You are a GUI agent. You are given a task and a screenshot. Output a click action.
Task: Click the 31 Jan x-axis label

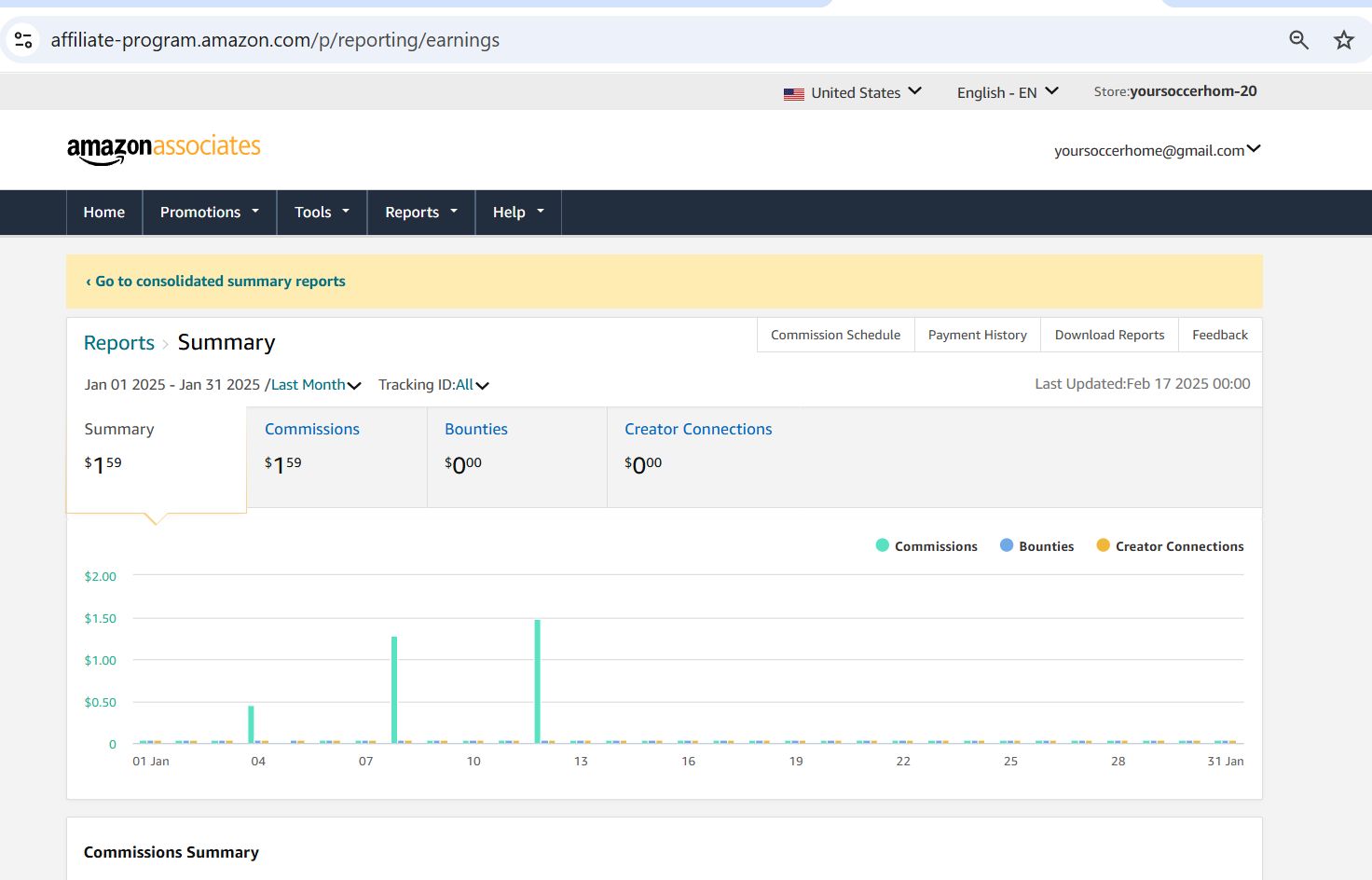(1226, 761)
